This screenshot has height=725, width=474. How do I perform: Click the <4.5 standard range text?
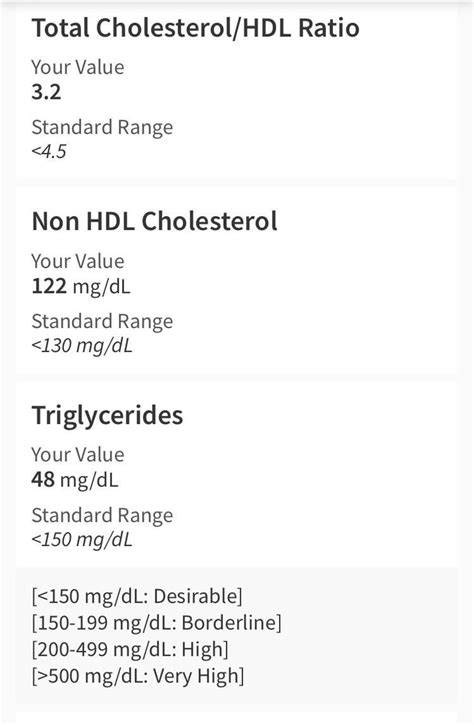(x=49, y=152)
